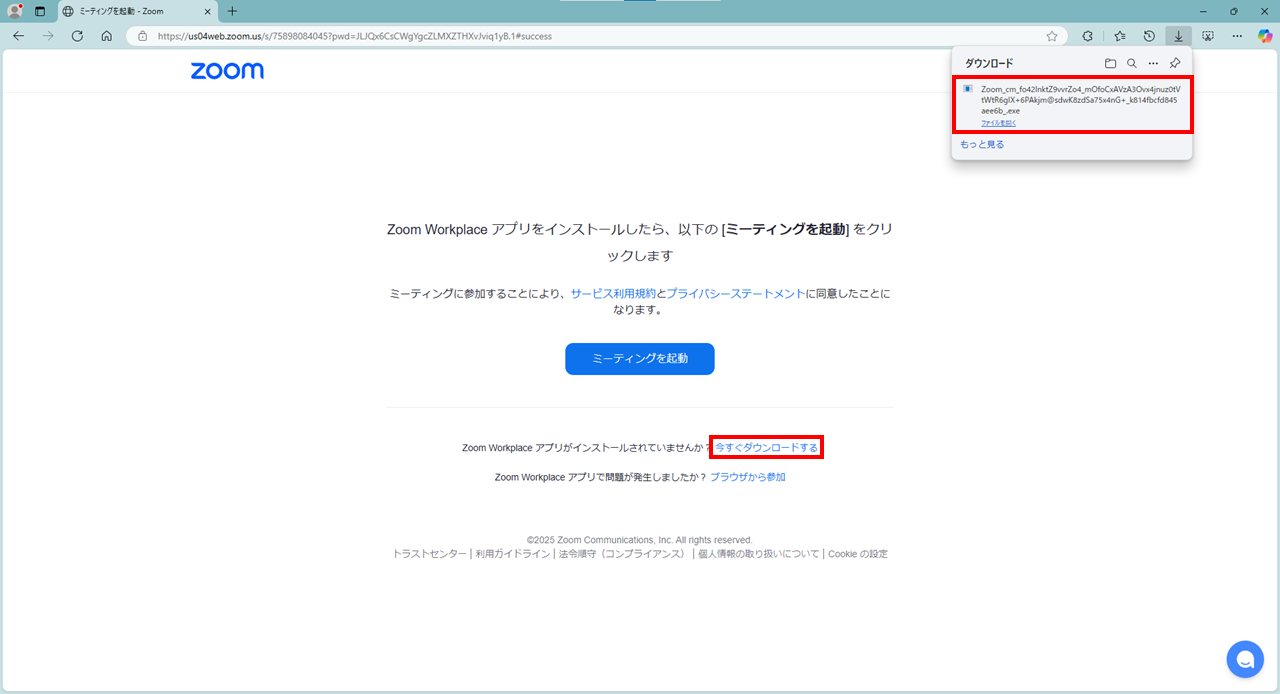Open the favorites list panel

click(1119, 36)
